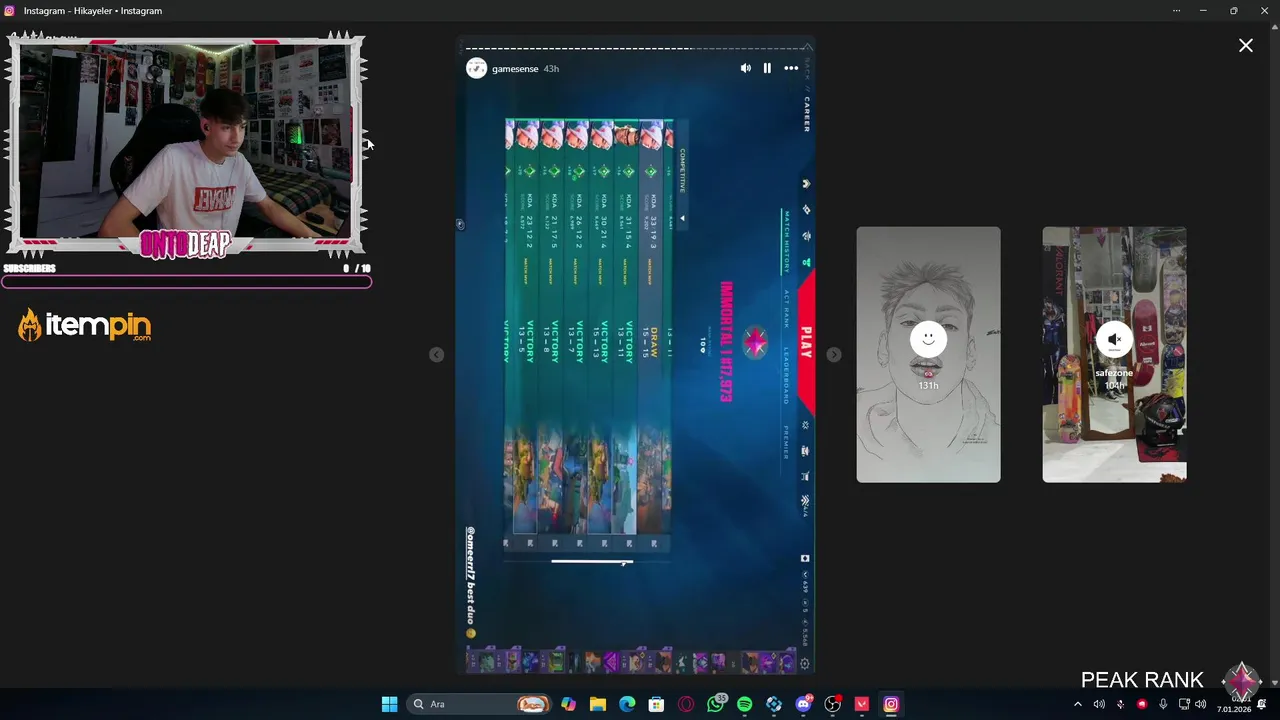Open Opera GX from the taskbar

point(686,704)
